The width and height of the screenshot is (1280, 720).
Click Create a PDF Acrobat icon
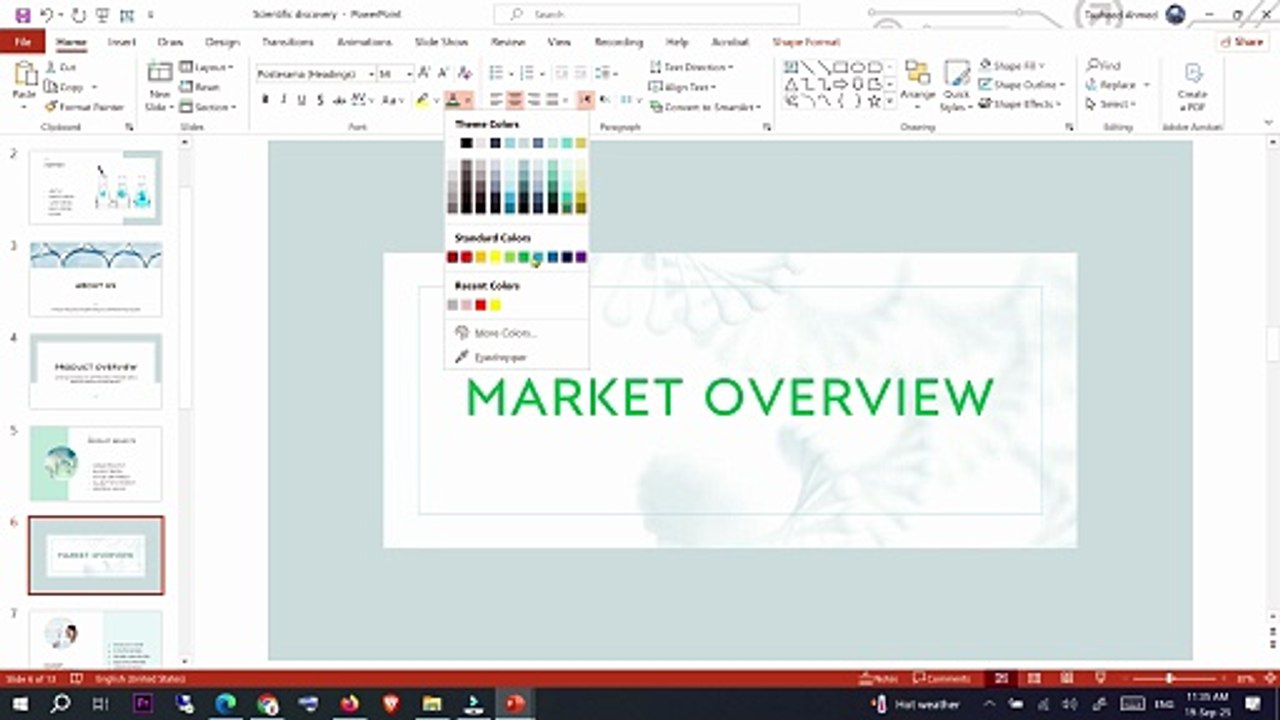(1193, 73)
